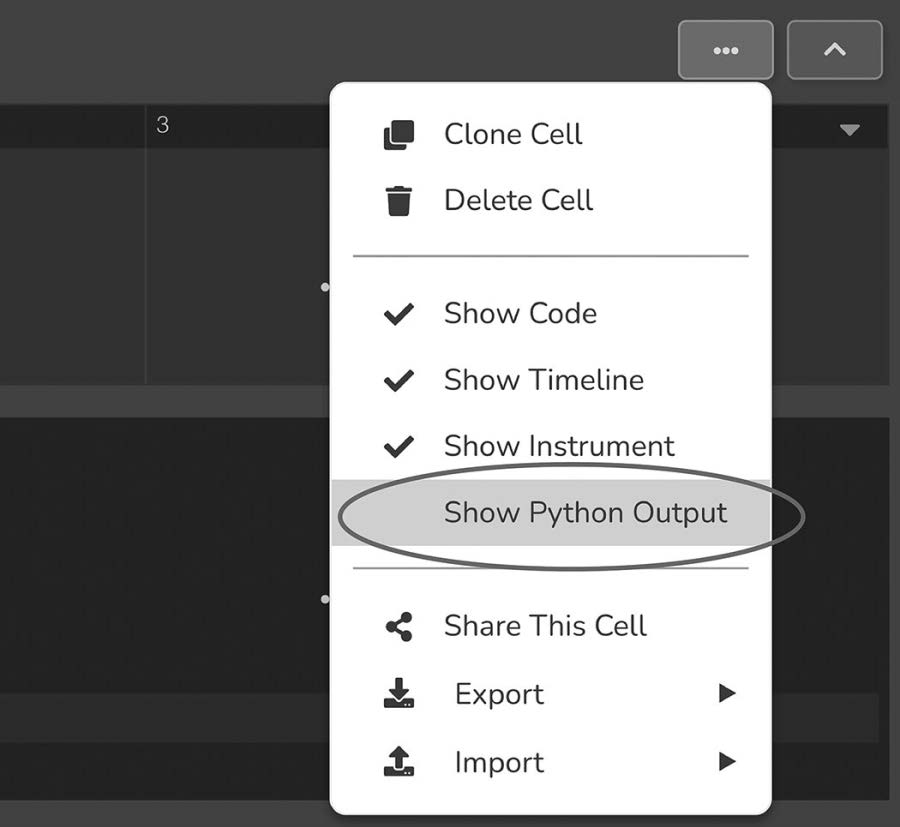
Task: Click the upper gray divider handle dot
Action: tap(325, 286)
